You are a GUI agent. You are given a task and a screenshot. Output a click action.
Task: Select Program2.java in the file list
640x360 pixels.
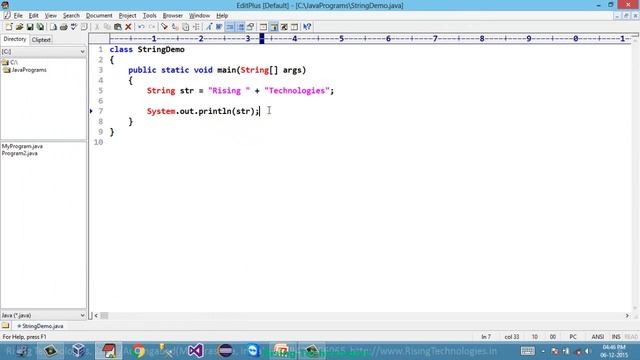click(x=20, y=153)
